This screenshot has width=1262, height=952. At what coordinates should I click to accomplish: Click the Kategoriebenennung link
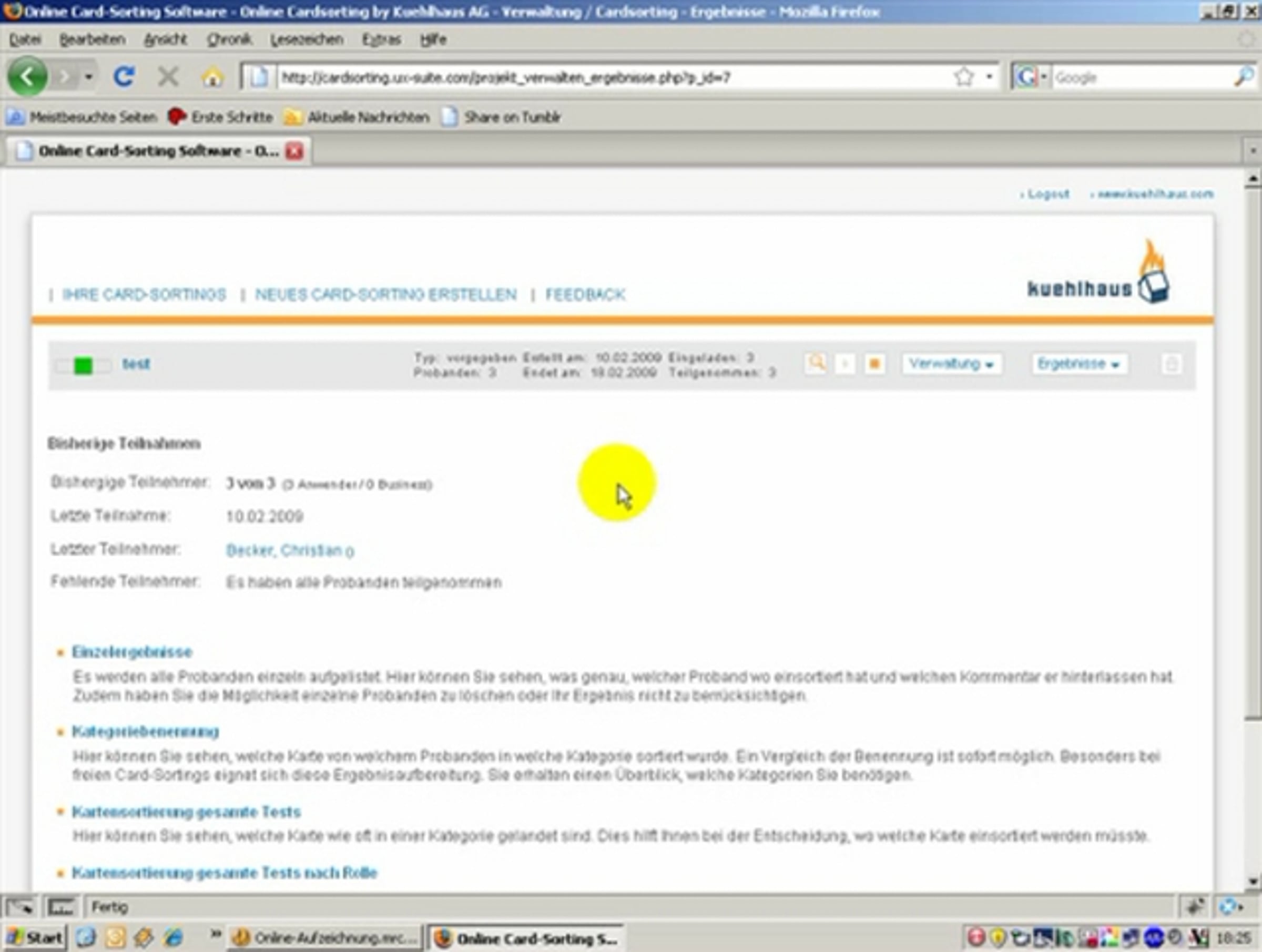click(145, 732)
